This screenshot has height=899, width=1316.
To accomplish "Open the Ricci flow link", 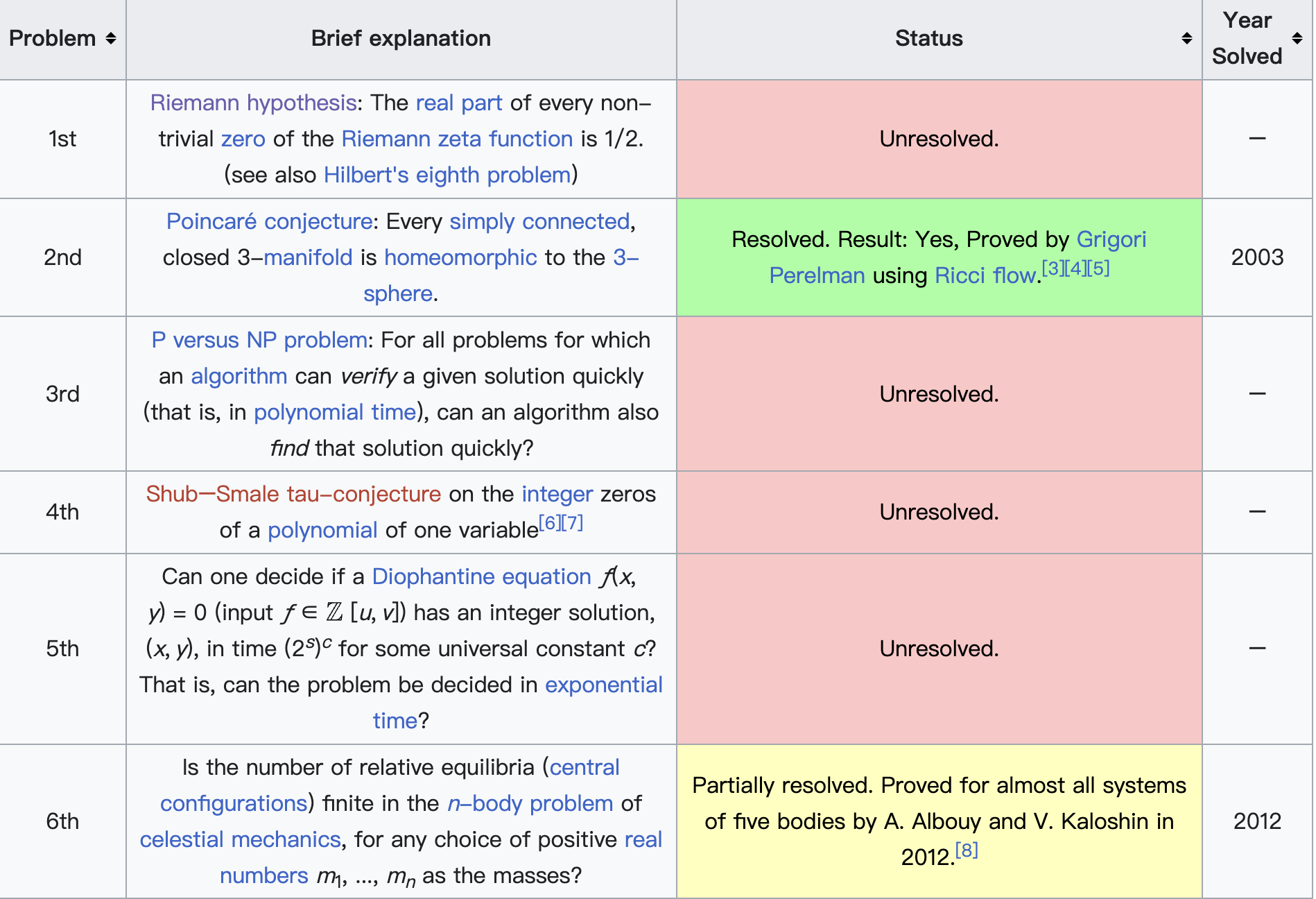I will point(985,275).
